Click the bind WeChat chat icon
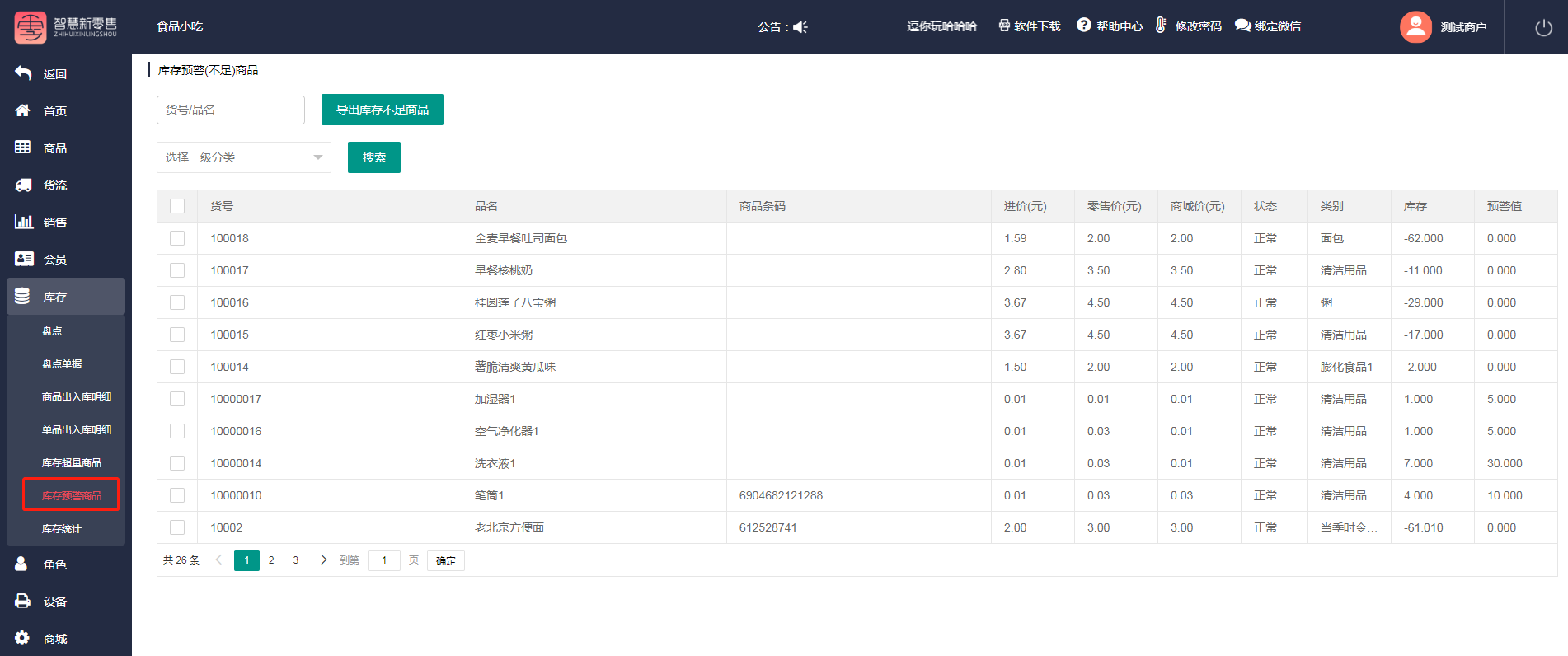Image resolution: width=1568 pixels, height=656 pixels. click(x=1242, y=26)
